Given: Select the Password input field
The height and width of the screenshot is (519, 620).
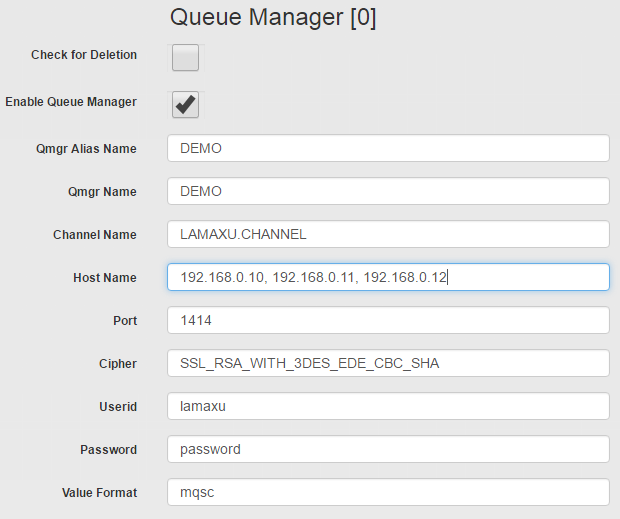Looking at the screenshot, I should pyautogui.click(x=388, y=449).
